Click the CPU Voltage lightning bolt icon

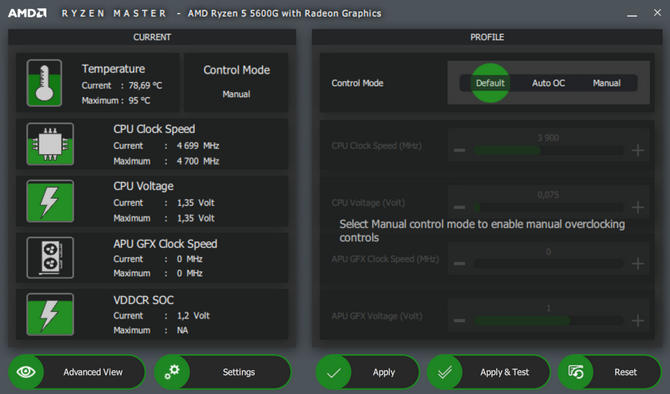(x=50, y=201)
